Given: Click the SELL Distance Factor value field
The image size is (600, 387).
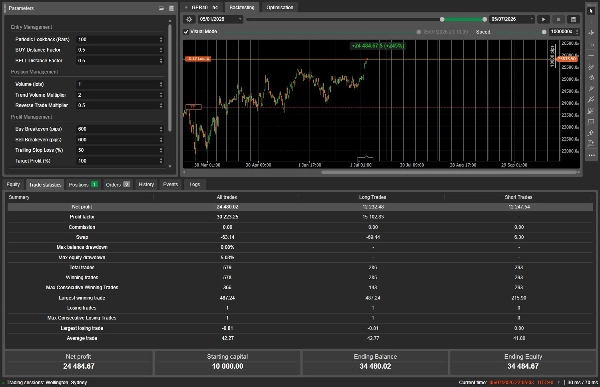Looking at the screenshot, I should 120,60.
